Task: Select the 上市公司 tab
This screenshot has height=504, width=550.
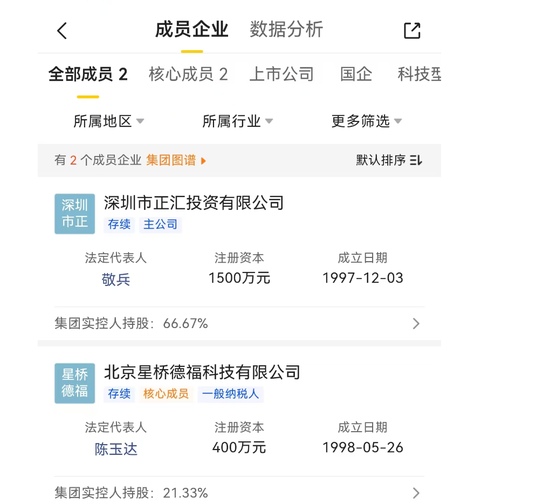Action: click(282, 74)
